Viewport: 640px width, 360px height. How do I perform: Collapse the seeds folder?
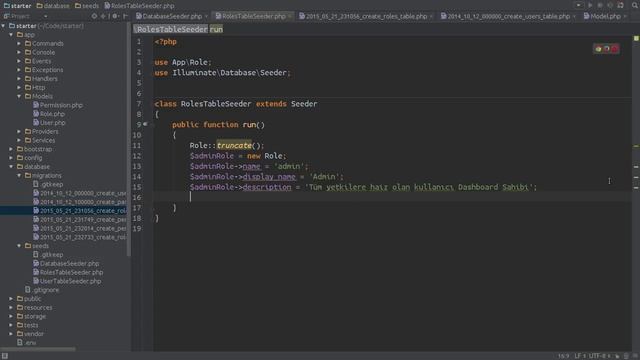point(19,246)
